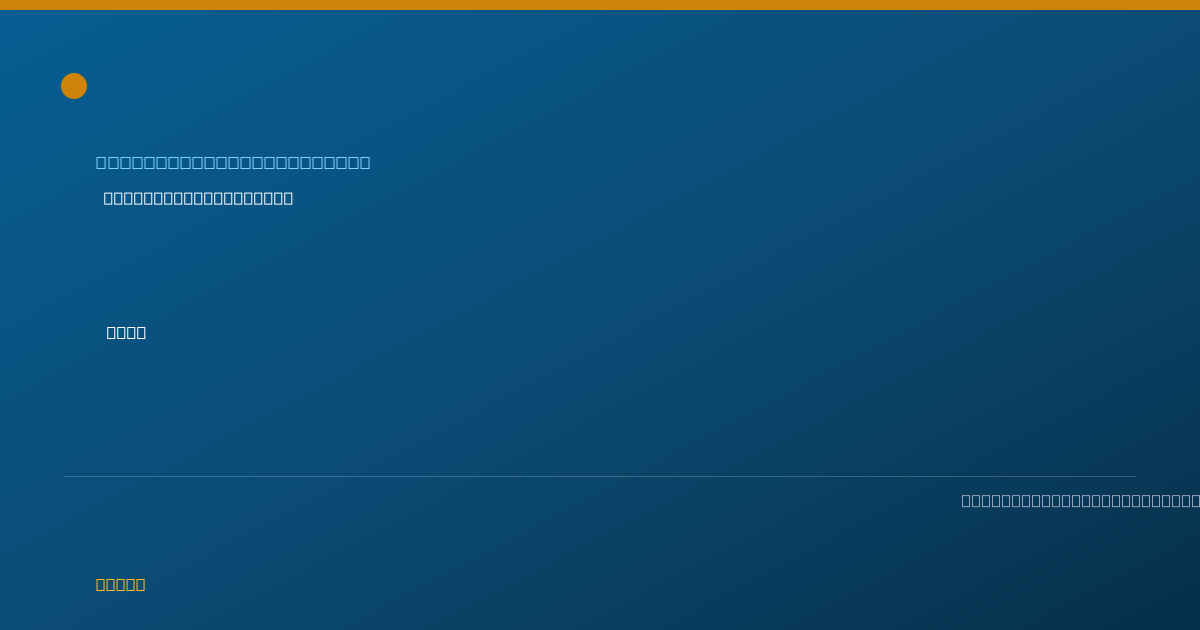Click the white four-box text in the middle left
This screenshot has height=630, width=1200.
(126, 332)
